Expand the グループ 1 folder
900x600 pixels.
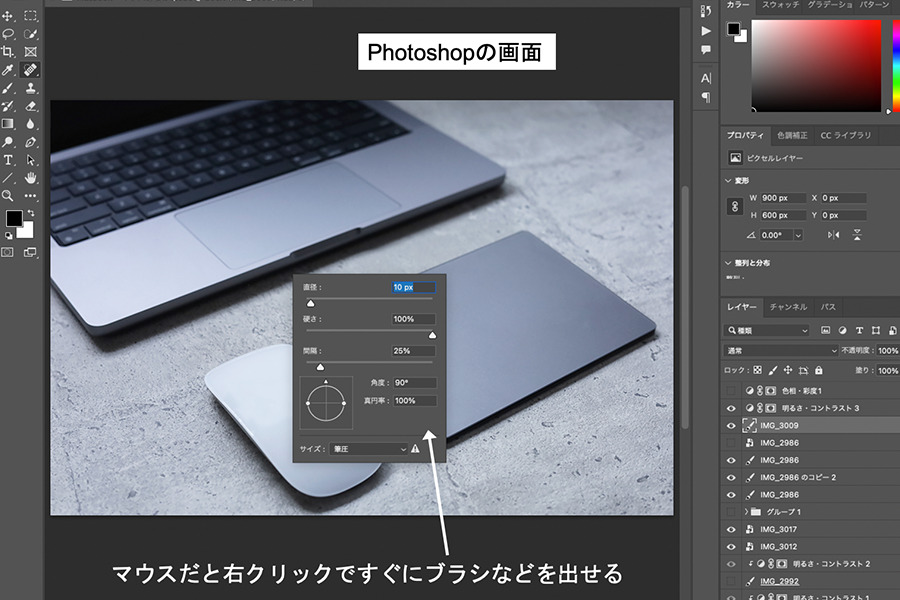pyautogui.click(x=746, y=512)
